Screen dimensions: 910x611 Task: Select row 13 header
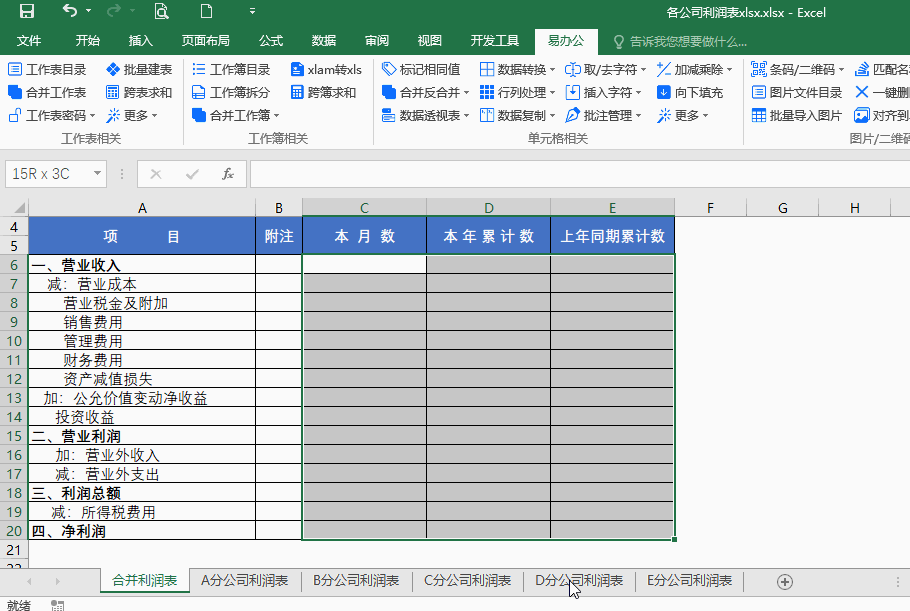pos(14,398)
